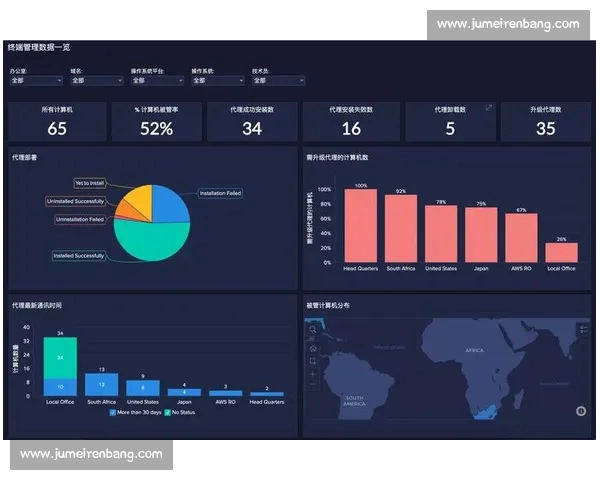Image resolution: width=600 pixels, height=480 pixels.
Task: Toggle the More than 30 days legend checkbox
Action: (112, 411)
